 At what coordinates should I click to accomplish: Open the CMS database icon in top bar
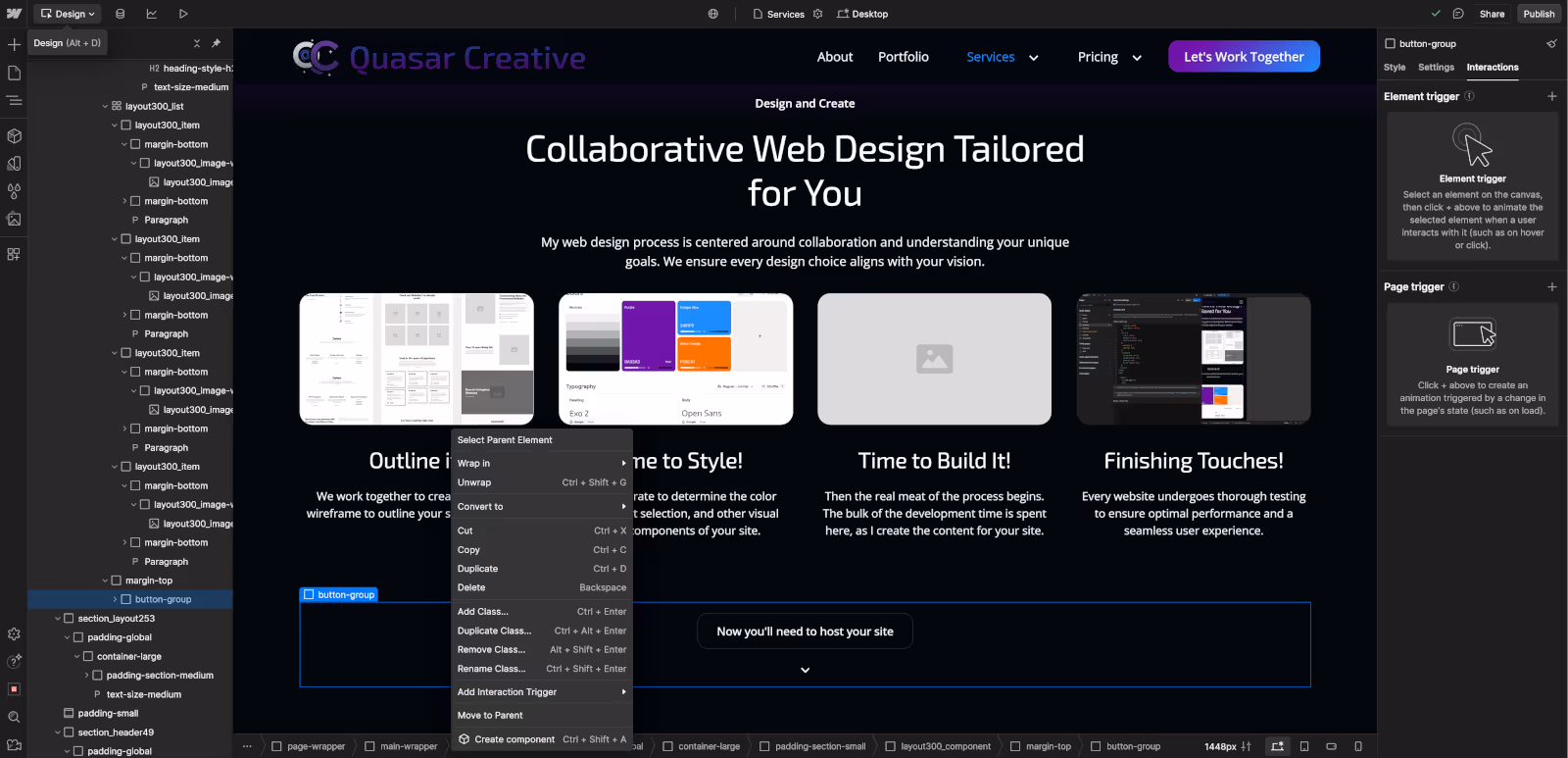120,14
